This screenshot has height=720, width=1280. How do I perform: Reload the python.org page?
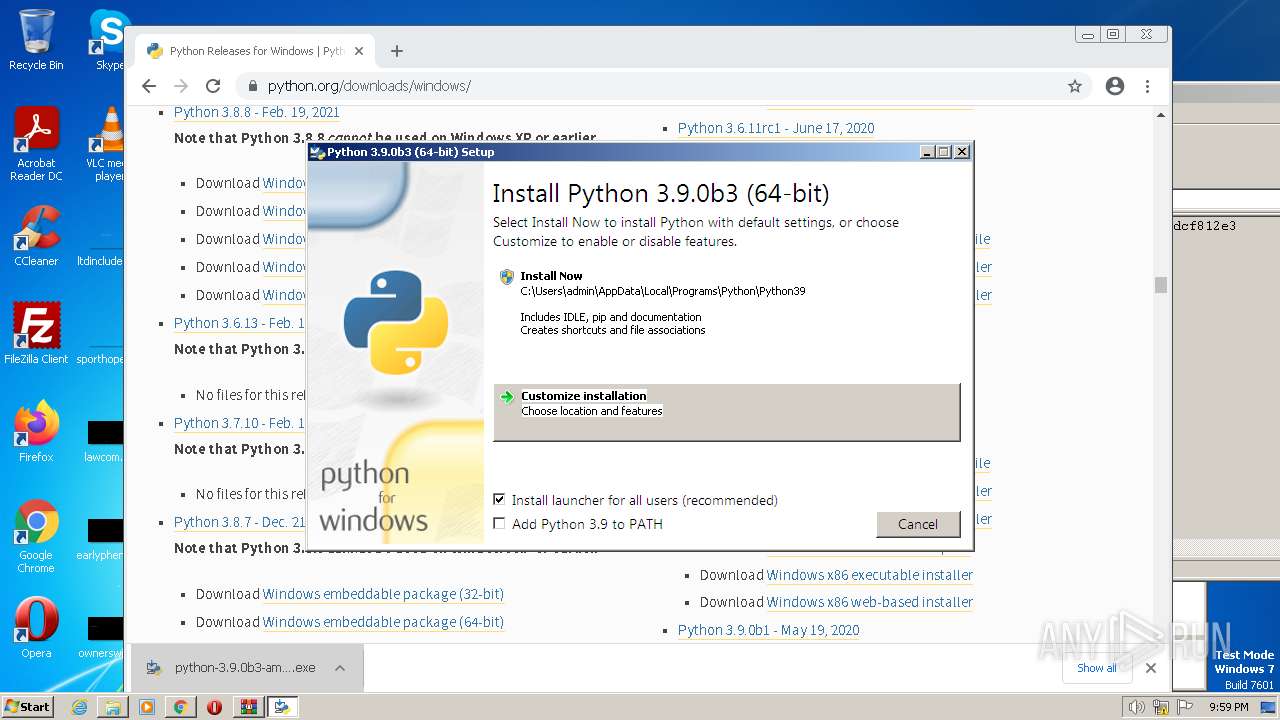213,86
